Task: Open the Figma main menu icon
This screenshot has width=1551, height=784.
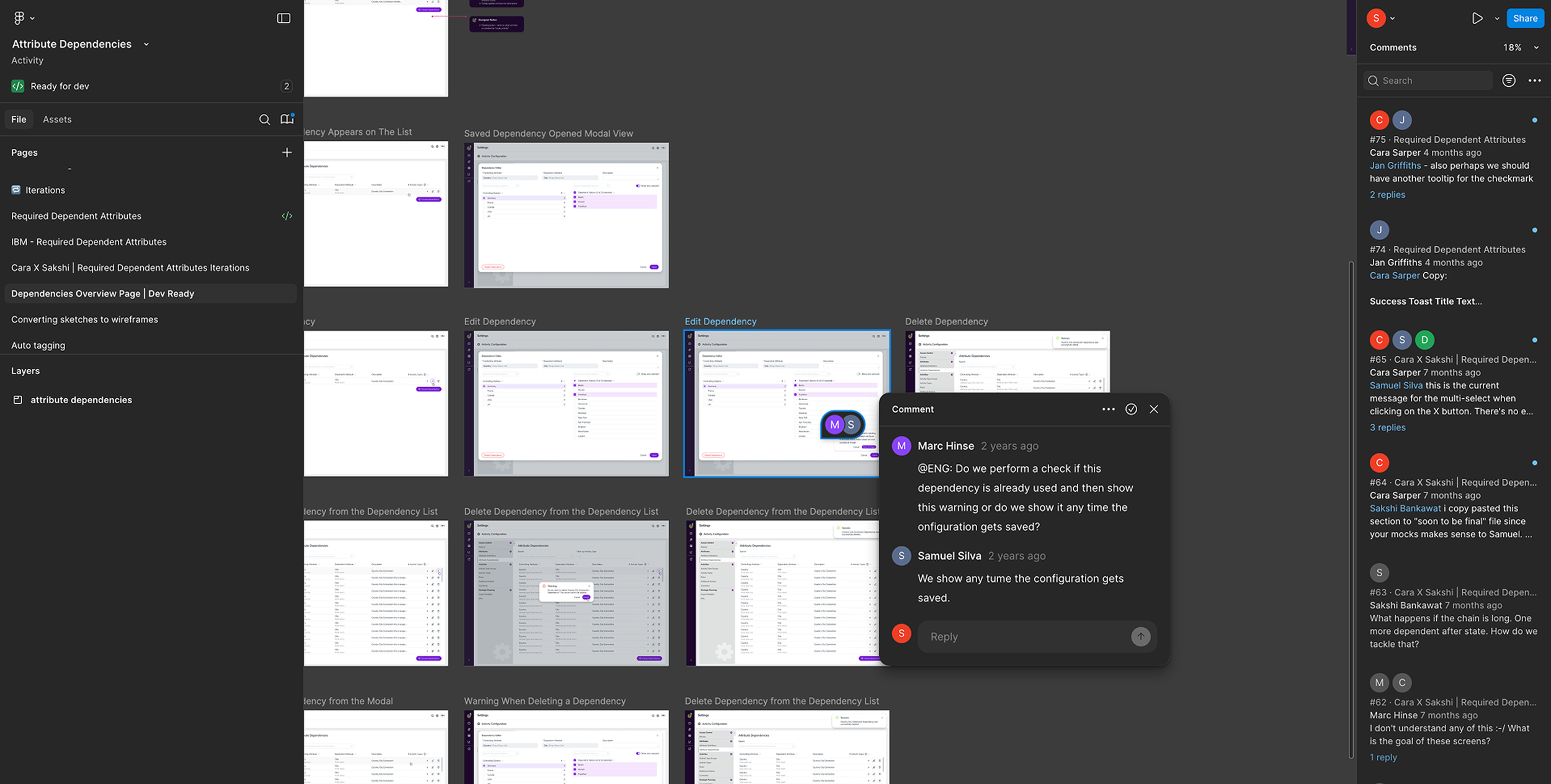Action: 19,18
